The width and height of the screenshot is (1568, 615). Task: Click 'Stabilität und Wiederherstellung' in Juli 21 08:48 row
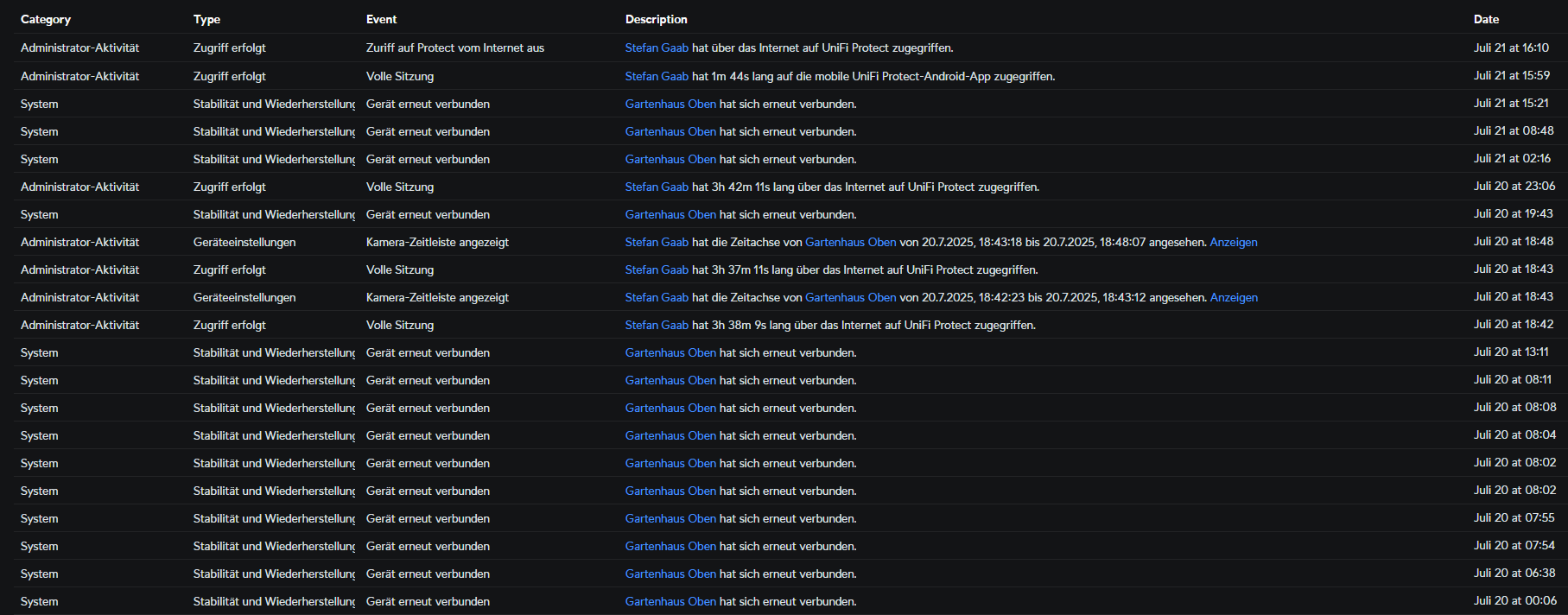point(275,131)
